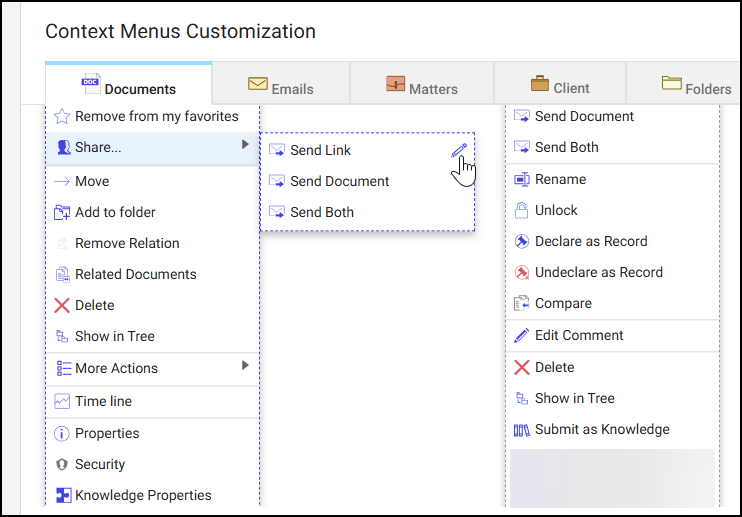Click the Share person icon
Viewport: 742px width, 517px height.
63,148
